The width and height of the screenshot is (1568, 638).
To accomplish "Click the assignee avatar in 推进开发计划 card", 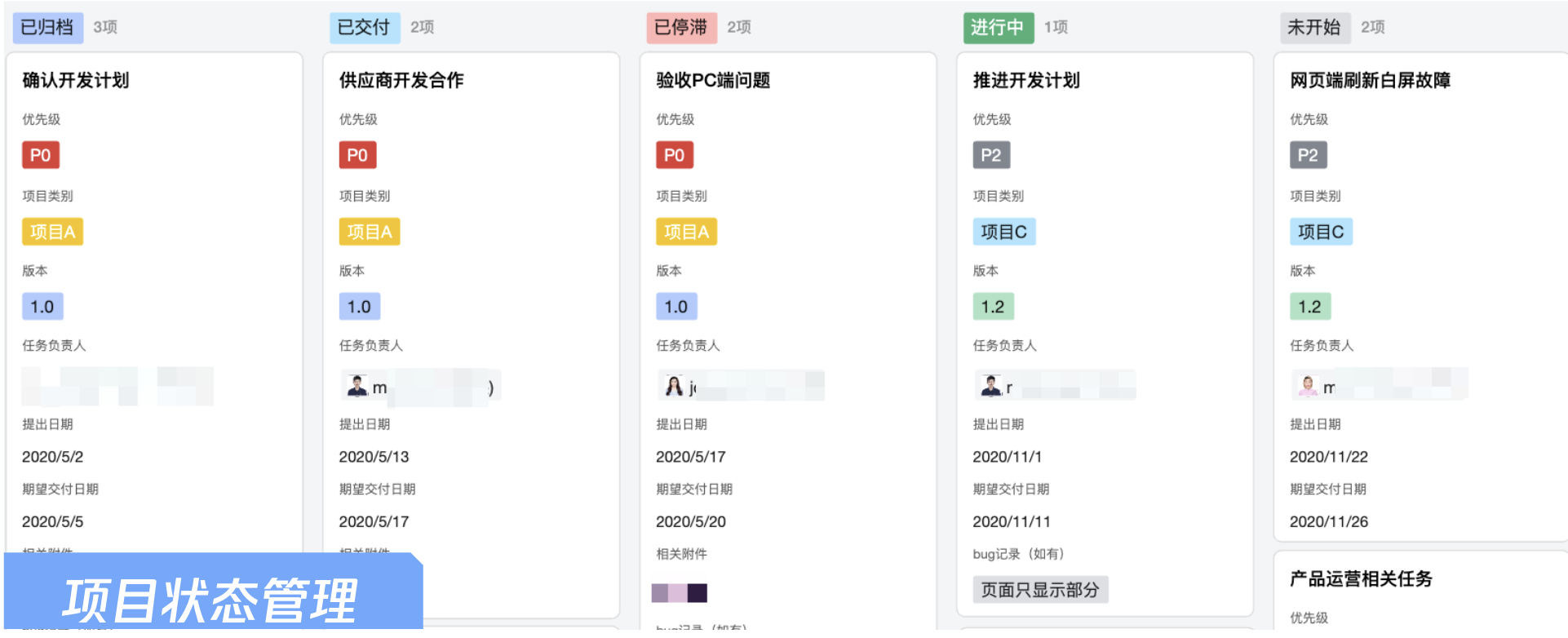I will [x=990, y=386].
